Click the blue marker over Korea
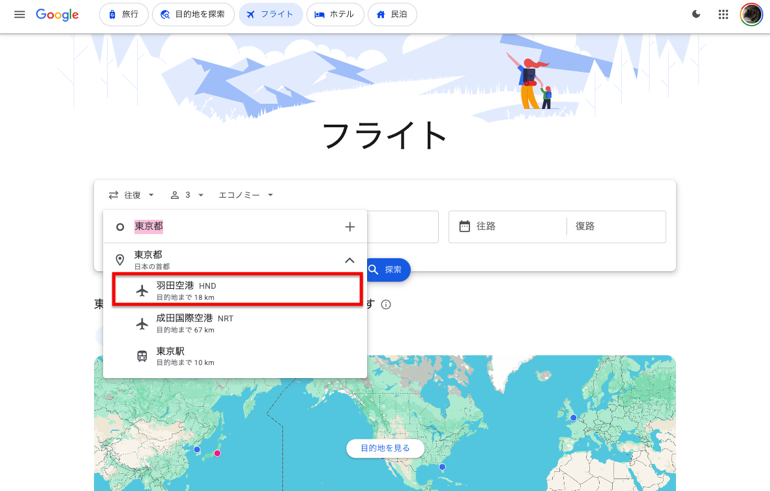The height and width of the screenshot is (491, 770). 197,449
